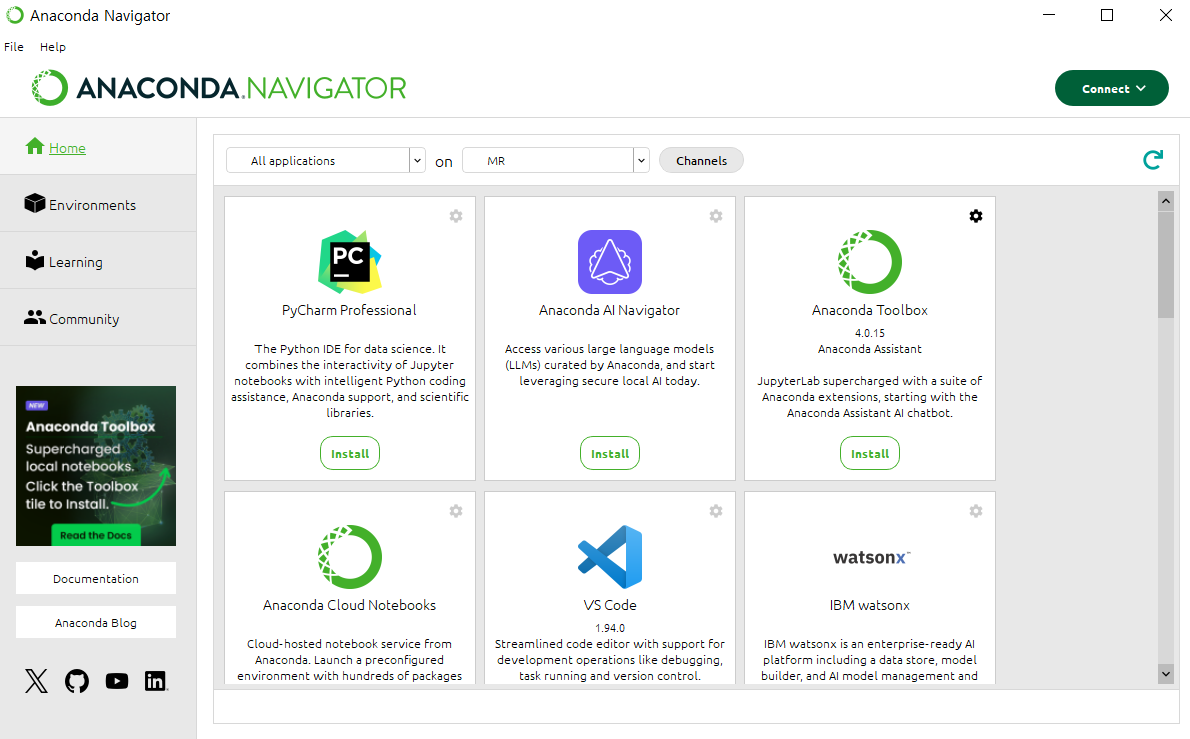
Task: Open the Anaconda Blog link button
Action: coord(96,622)
